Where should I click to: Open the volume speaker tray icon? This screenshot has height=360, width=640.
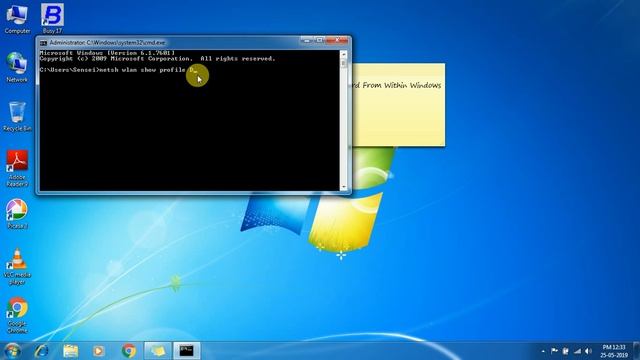pyautogui.click(x=588, y=351)
